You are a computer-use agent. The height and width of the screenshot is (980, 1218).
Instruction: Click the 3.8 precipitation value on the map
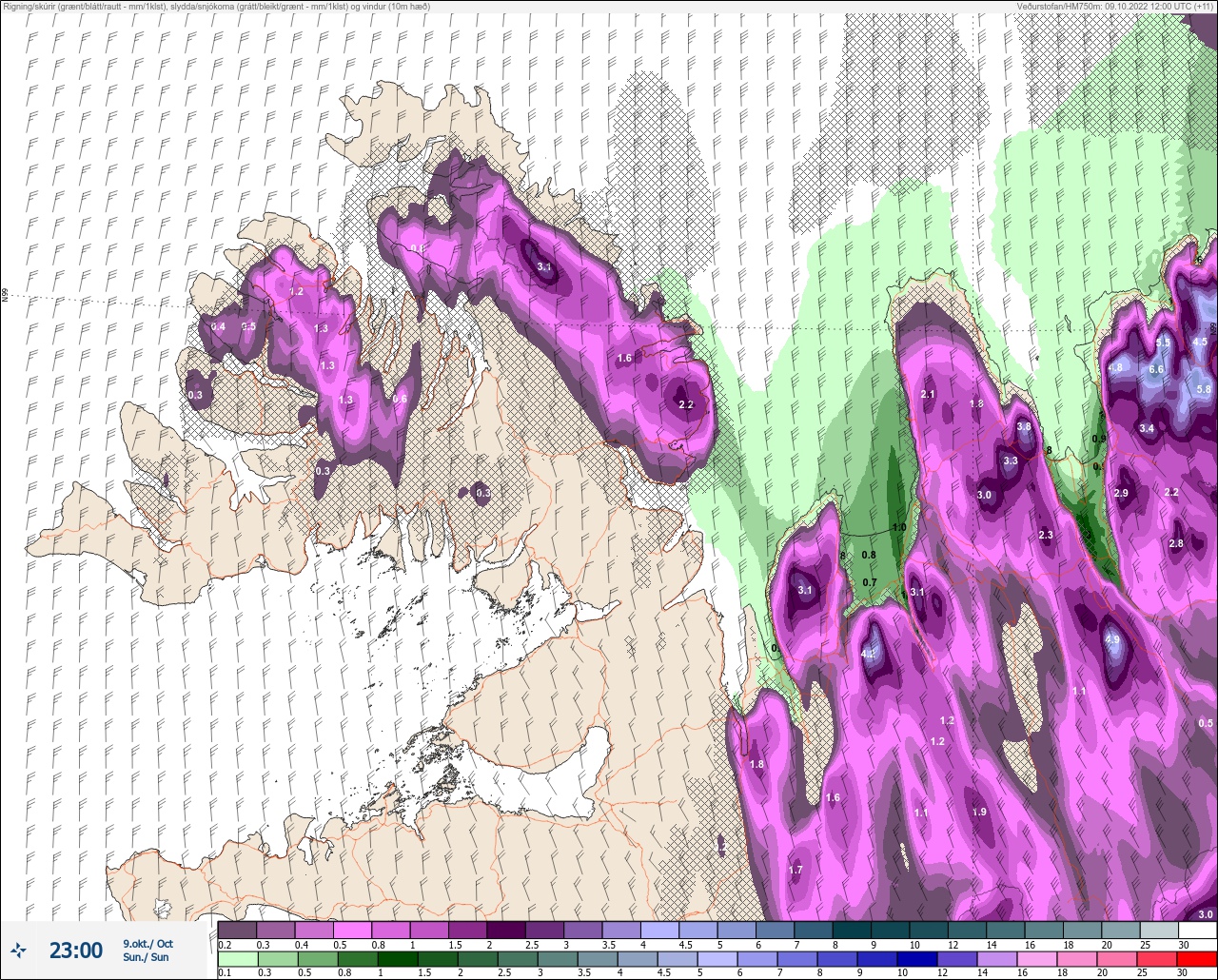coord(1024,427)
